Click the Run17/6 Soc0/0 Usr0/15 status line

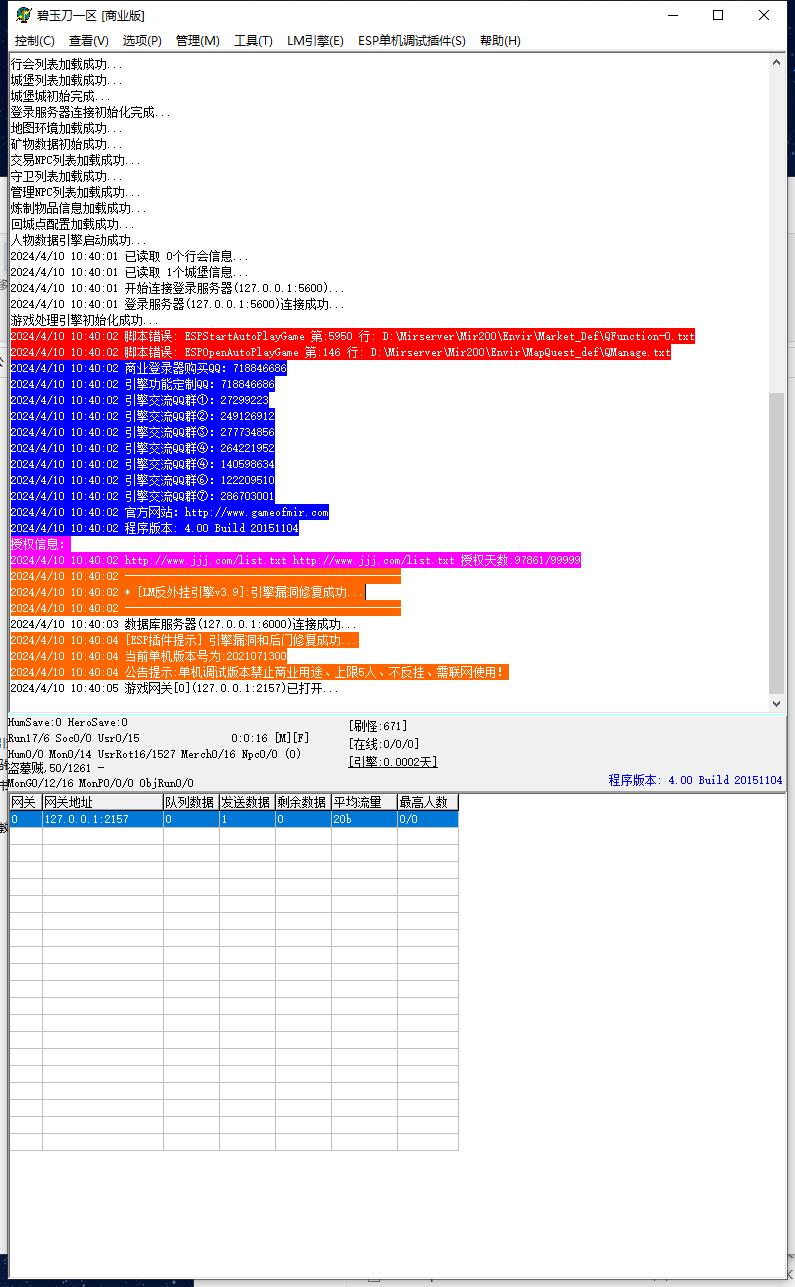(x=74, y=738)
